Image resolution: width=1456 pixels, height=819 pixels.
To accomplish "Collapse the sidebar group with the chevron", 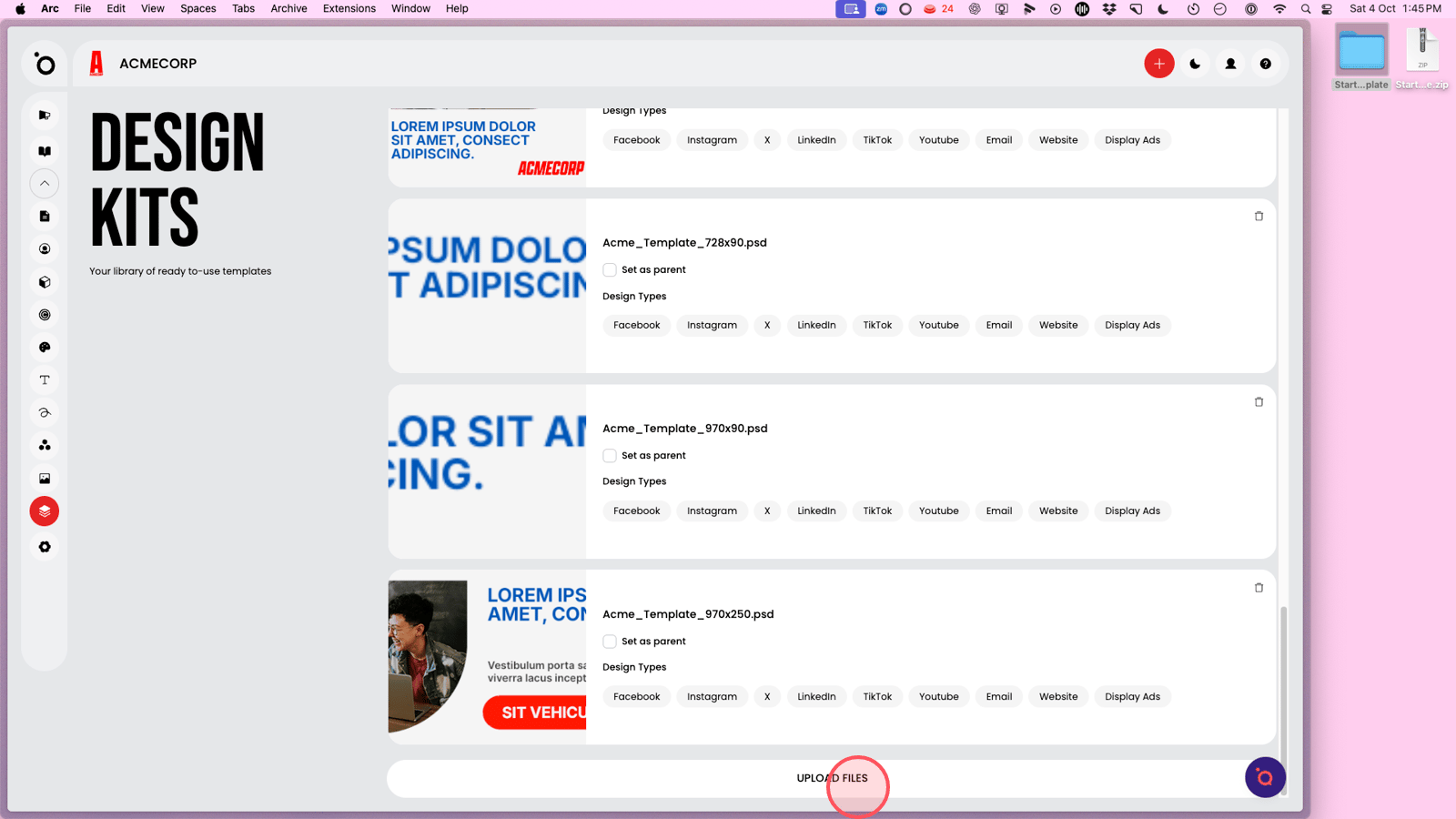I will click(45, 184).
